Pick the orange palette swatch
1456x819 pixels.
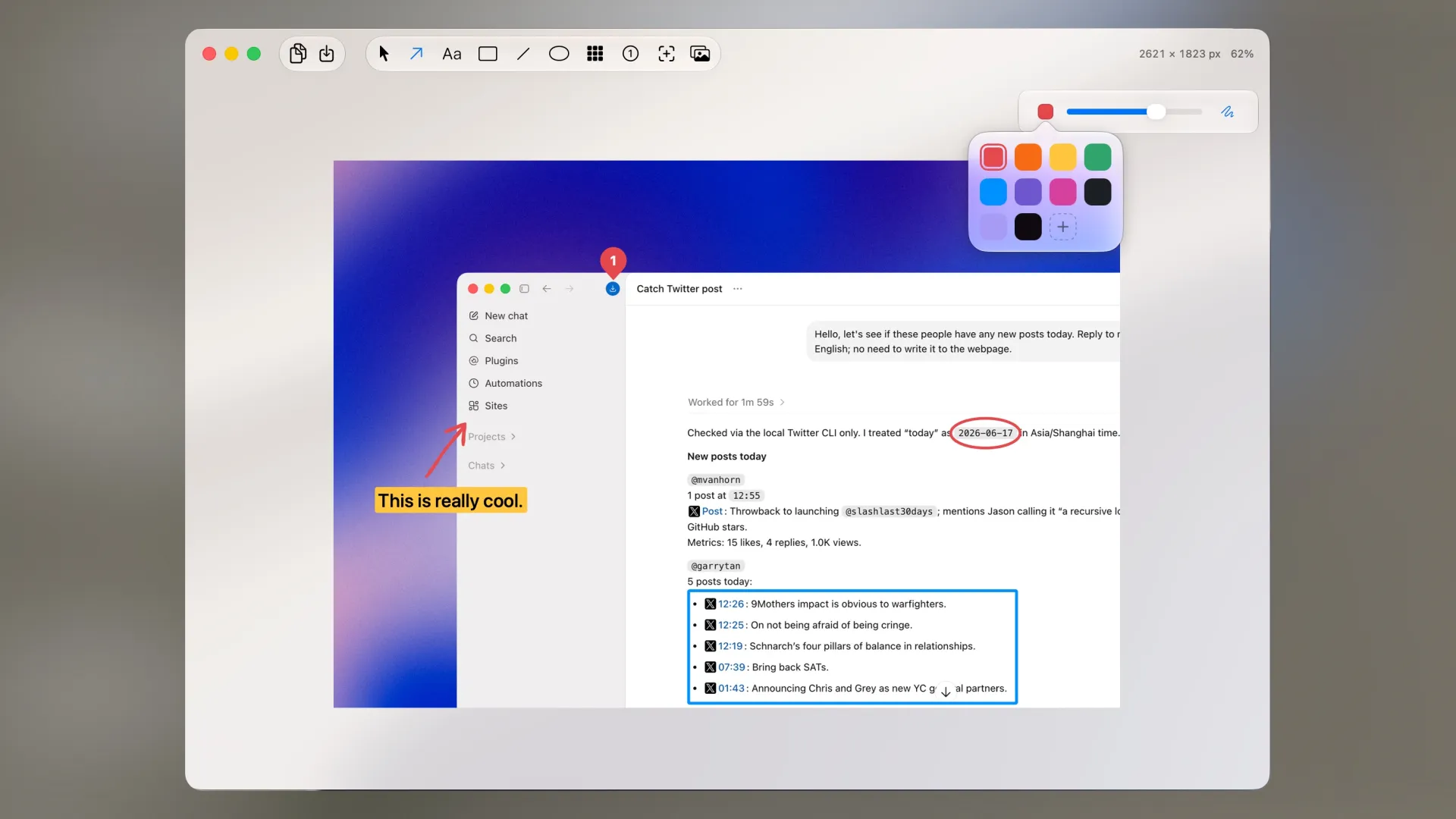tap(1028, 157)
